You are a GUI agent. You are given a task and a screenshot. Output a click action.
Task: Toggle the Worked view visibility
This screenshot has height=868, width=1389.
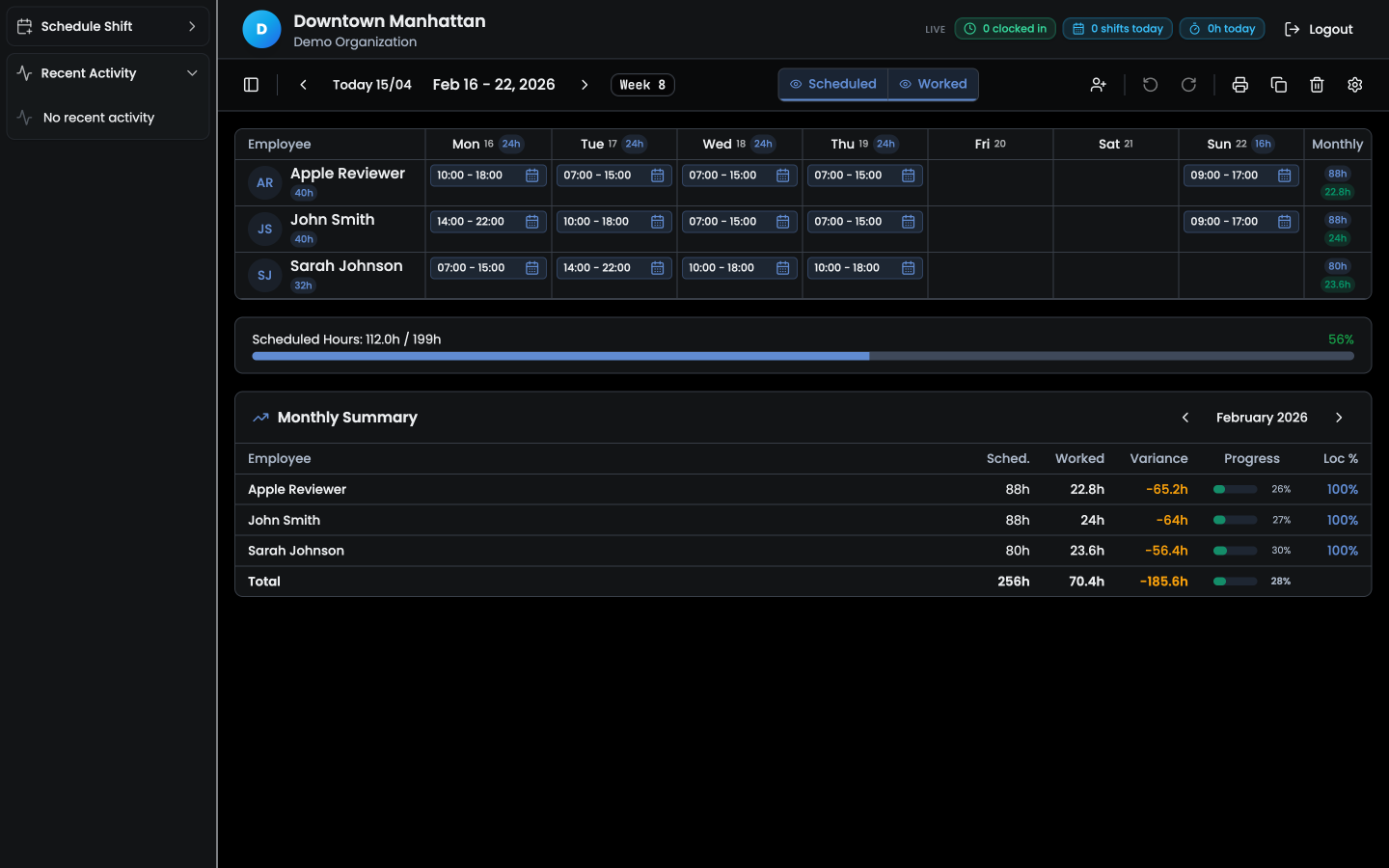933,84
